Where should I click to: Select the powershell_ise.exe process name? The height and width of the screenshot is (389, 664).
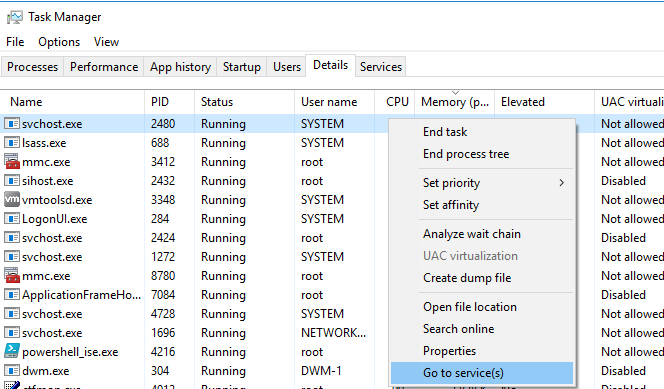(x=70, y=352)
